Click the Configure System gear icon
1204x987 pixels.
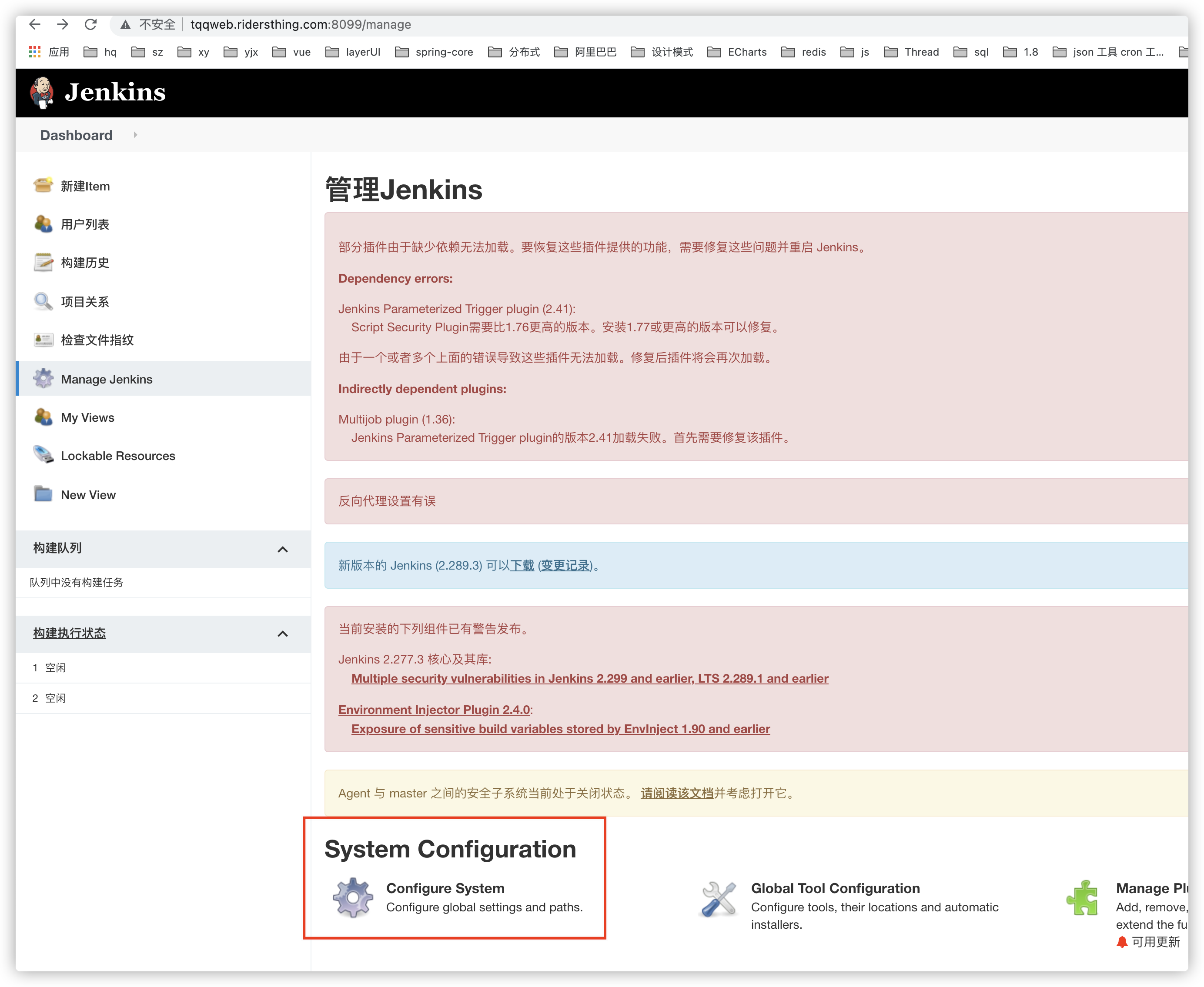pyautogui.click(x=353, y=897)
